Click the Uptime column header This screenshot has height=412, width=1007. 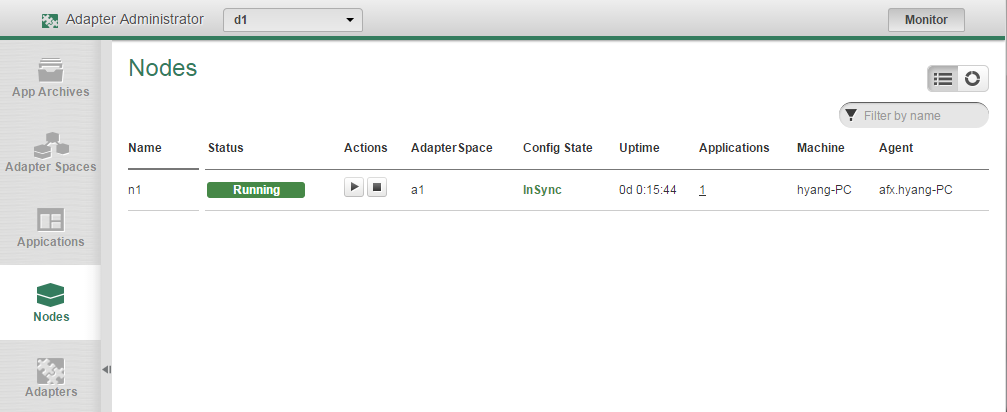[639, 148]
